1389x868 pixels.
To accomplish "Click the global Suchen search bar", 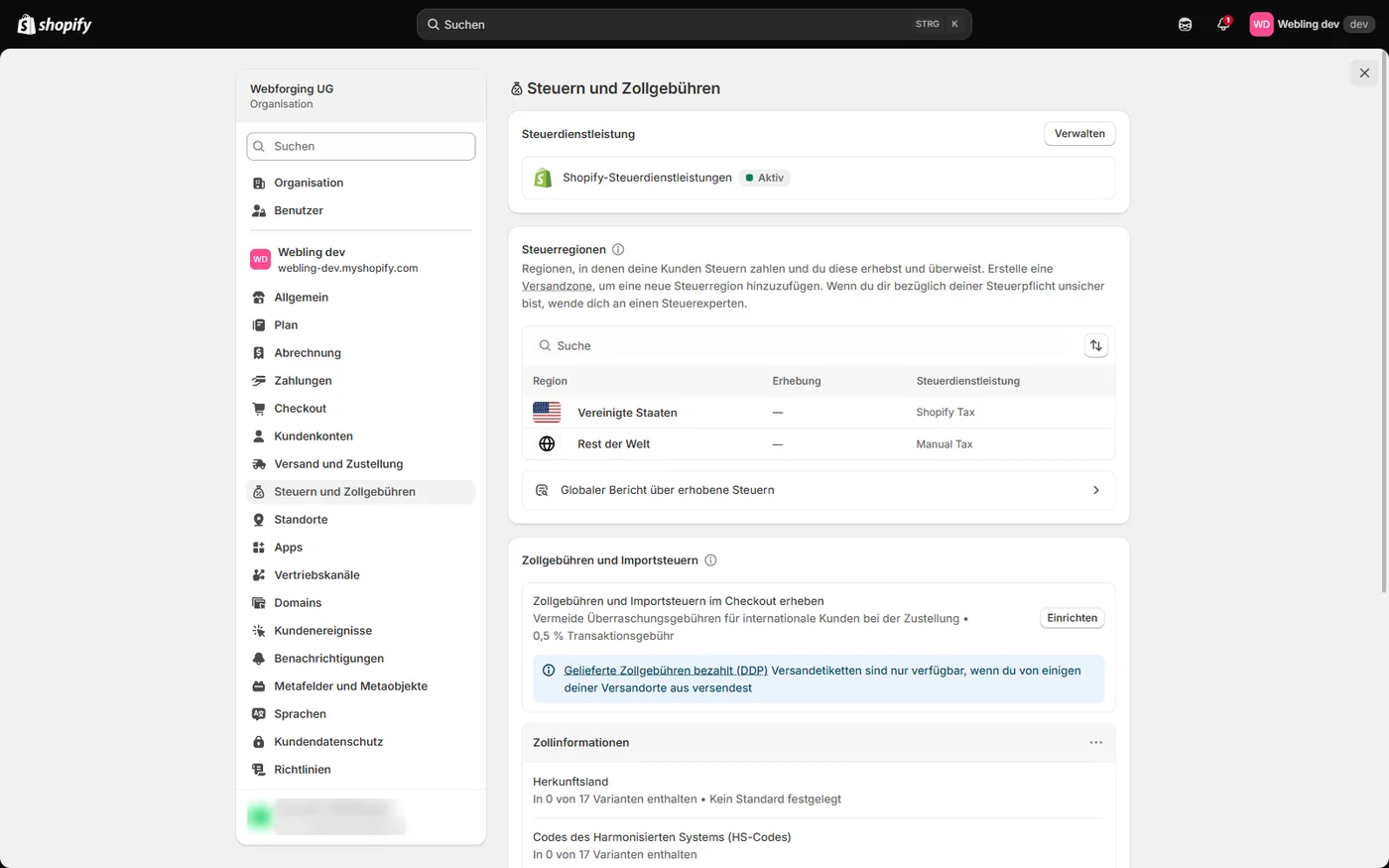I will 694,24.
